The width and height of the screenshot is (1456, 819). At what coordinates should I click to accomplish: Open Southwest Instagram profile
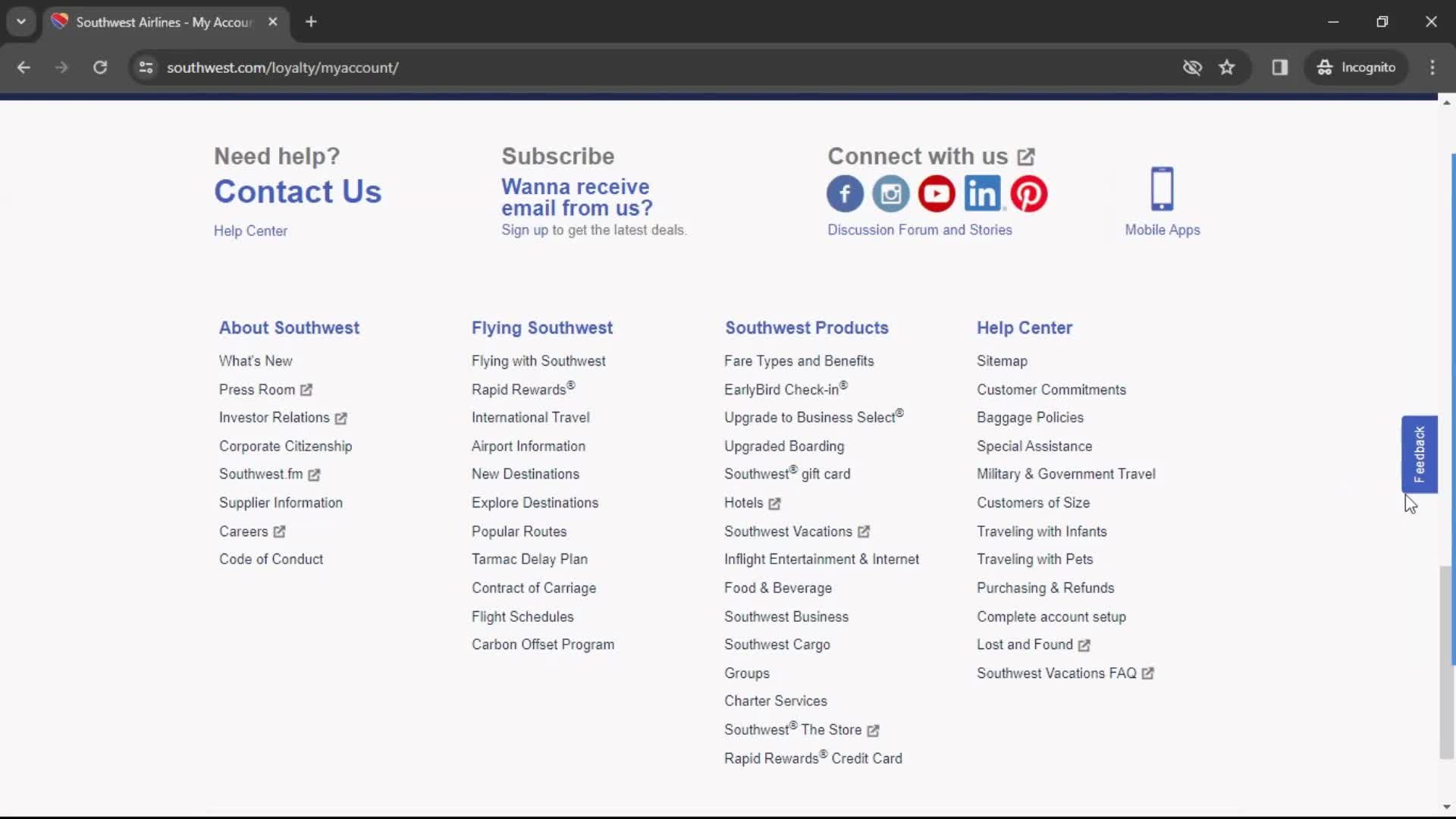pos(892,193)
